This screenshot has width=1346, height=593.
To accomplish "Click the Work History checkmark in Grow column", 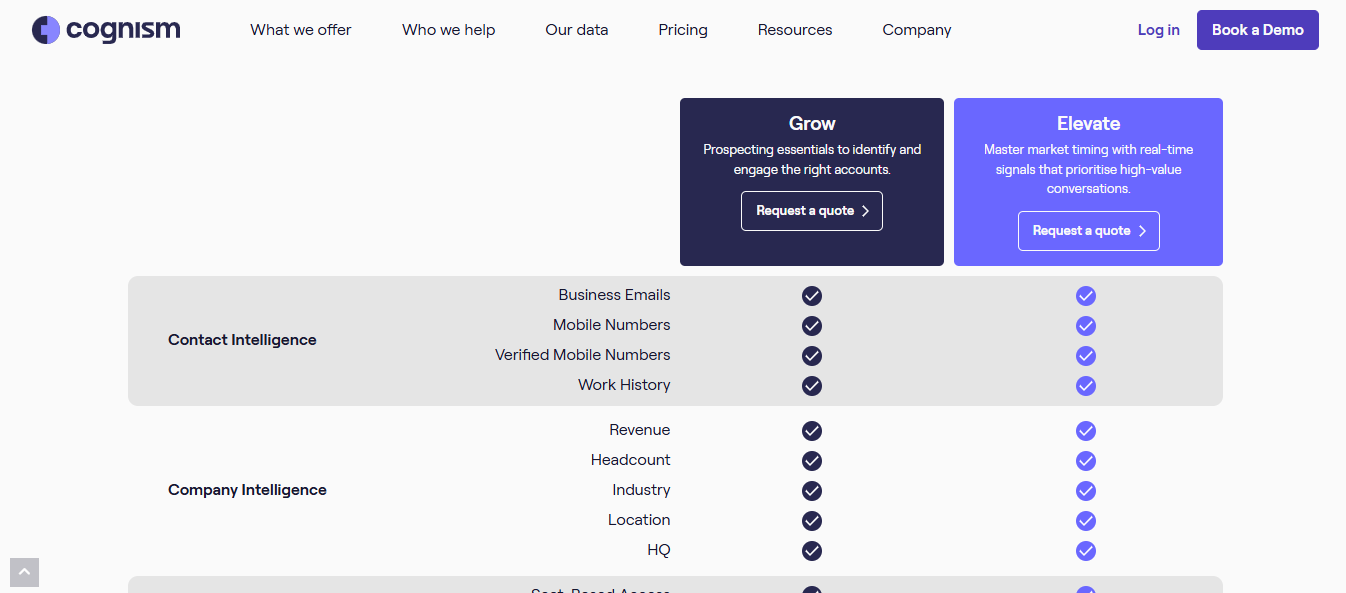I will pyautogui.click(x=811, y=386).
